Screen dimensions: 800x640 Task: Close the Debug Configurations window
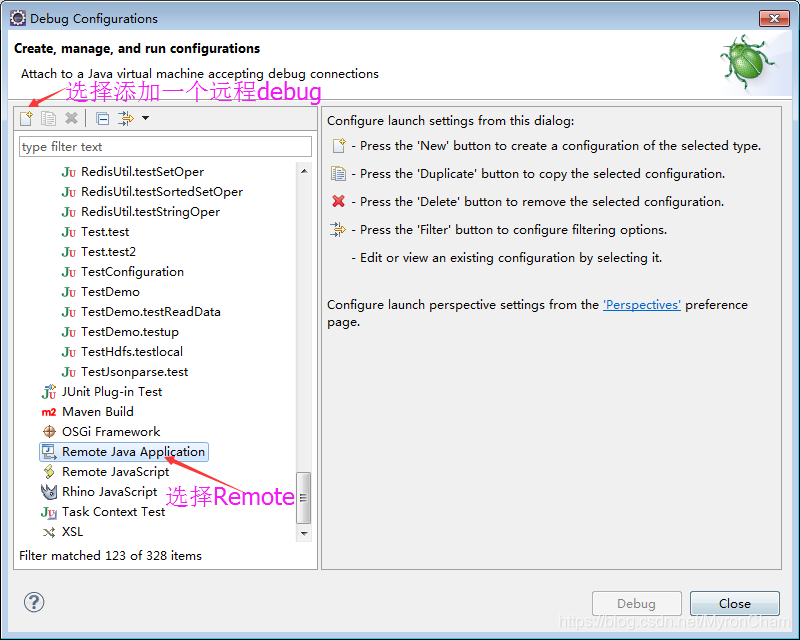point(774,18)
